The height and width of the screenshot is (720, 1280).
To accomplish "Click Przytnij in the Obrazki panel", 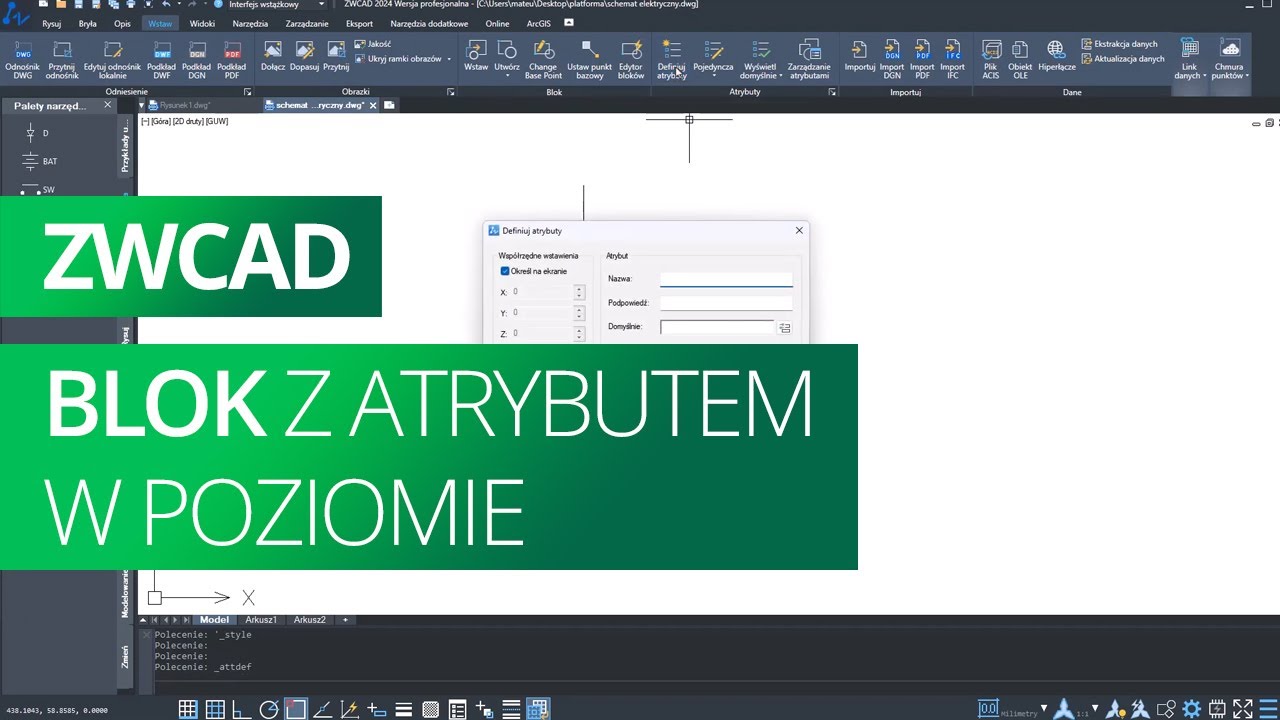I will [x=336, y=55].
